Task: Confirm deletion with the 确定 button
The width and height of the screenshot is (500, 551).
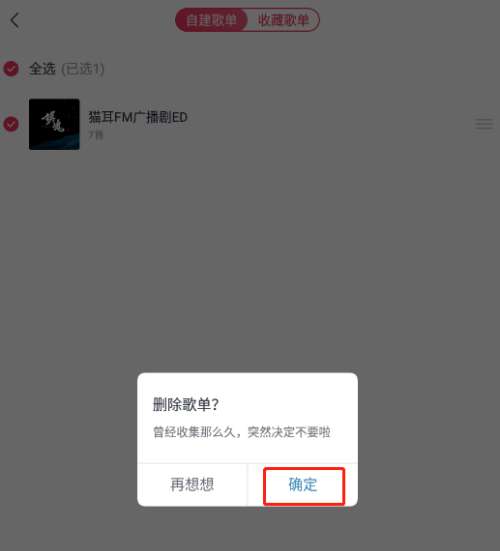Action: [304, 485]
